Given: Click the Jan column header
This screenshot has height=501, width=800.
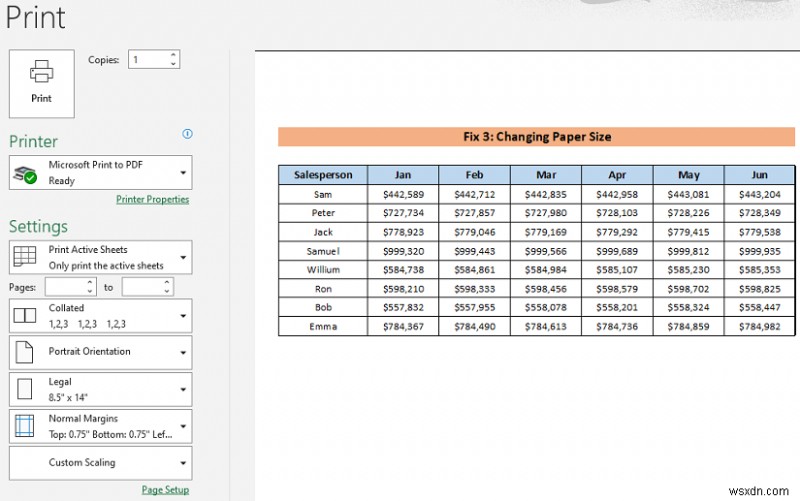Looking at the screenshot, I should (x=403, y=175).
